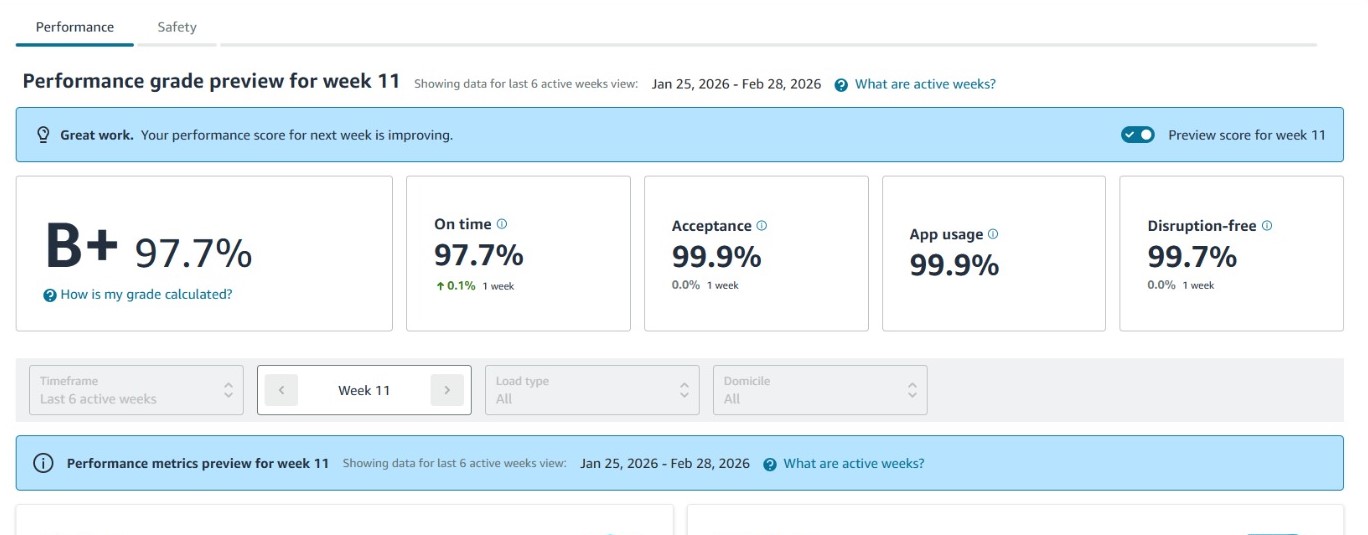The height and width of the screenshot is (535, 1368).
Task: Click help icon beside top What are active weeks
Action: pyautogui.click(x=842, y=85)
